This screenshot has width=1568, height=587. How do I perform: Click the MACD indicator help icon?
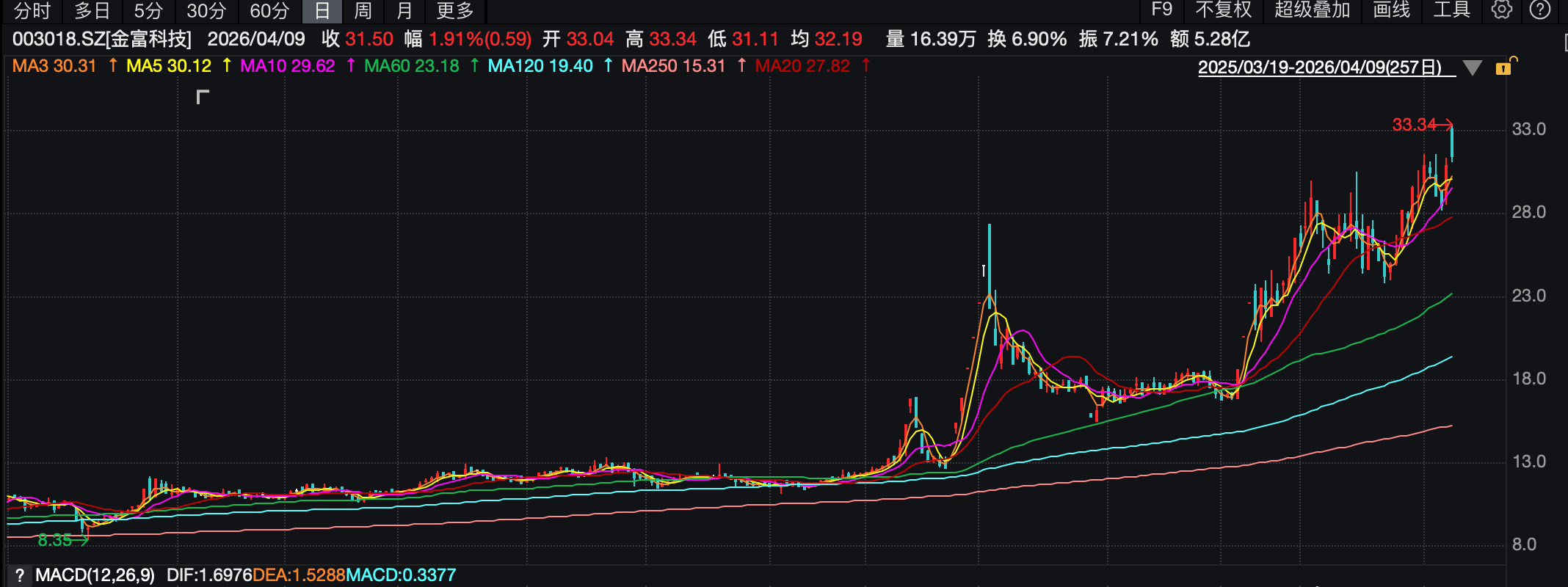point(20,575)
